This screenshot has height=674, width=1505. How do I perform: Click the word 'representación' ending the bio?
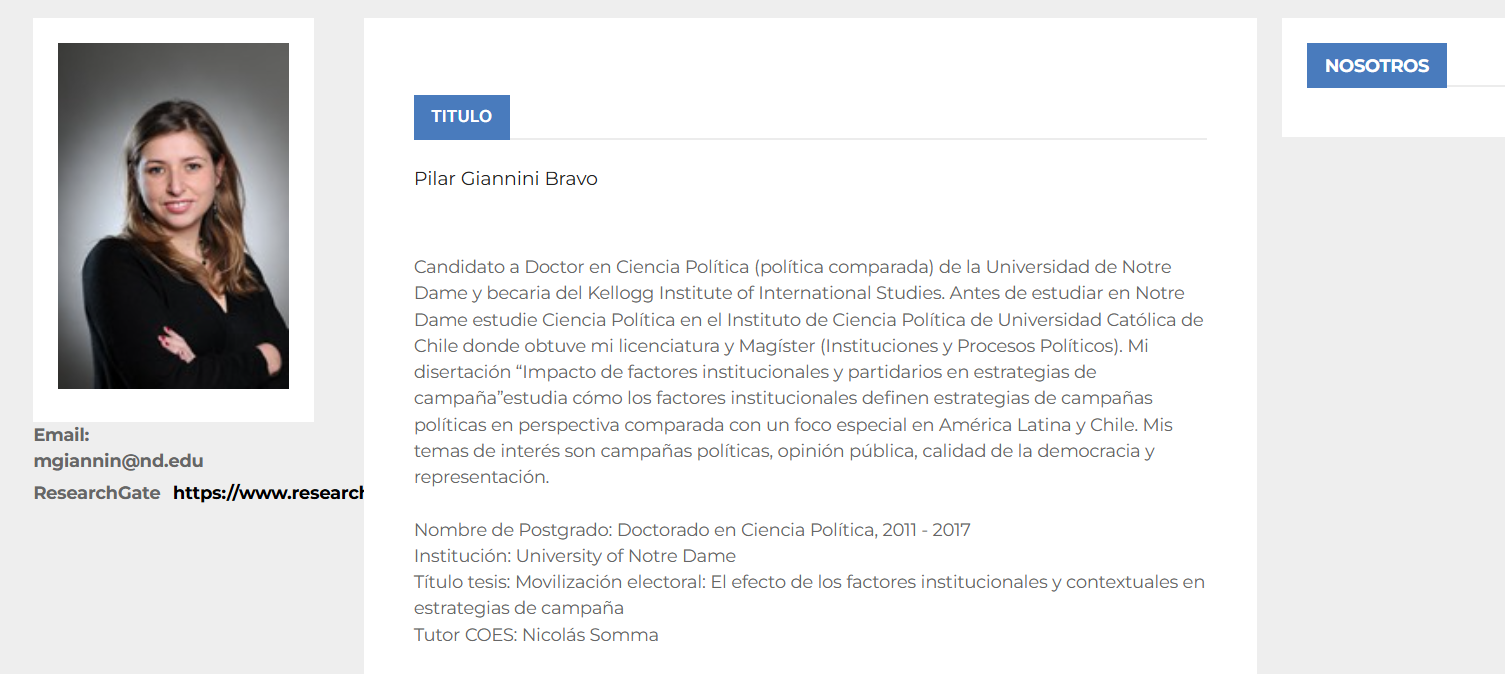click(479, 478)
